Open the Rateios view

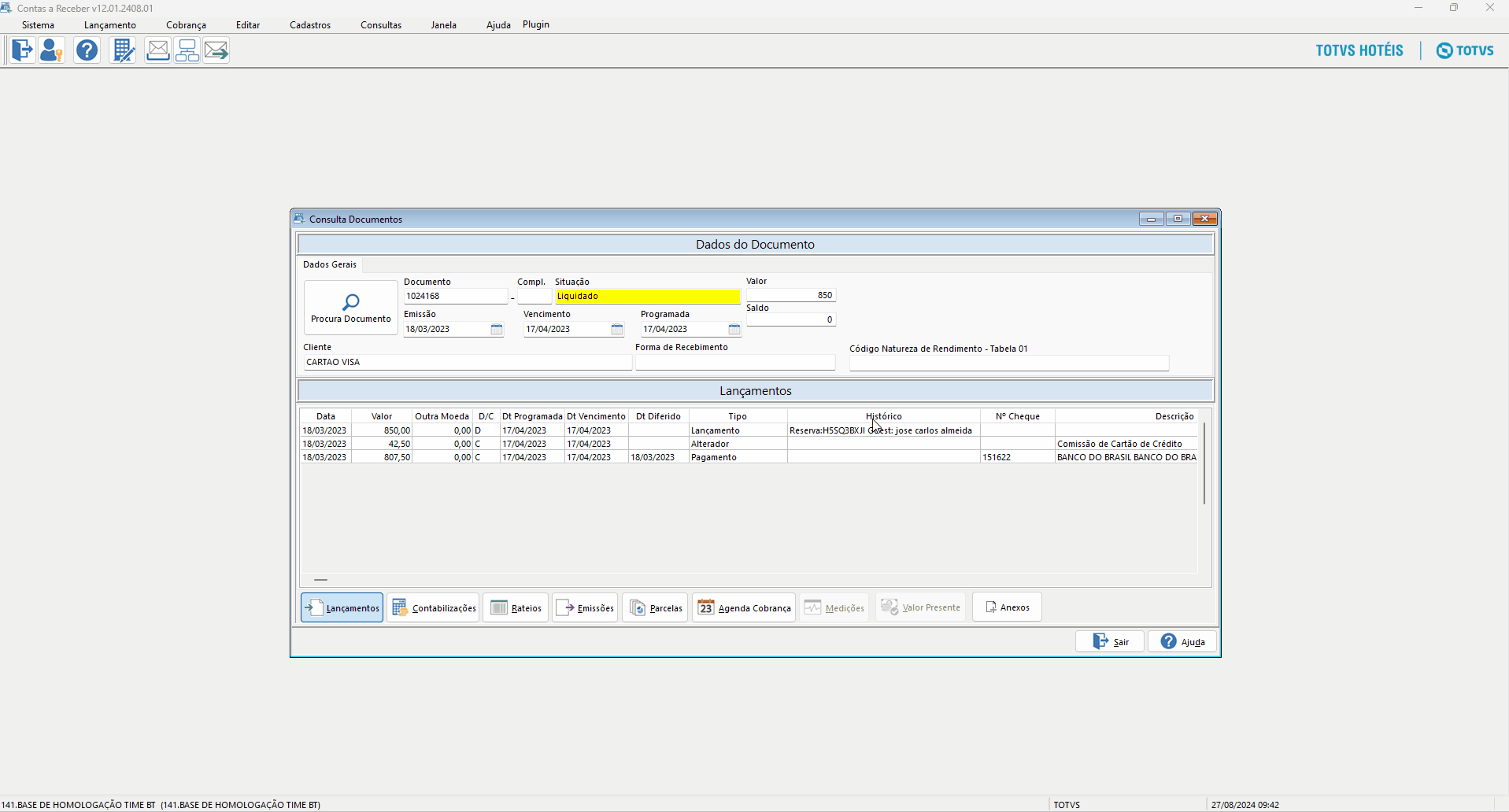pyautogui.click(x=516, y=607)
